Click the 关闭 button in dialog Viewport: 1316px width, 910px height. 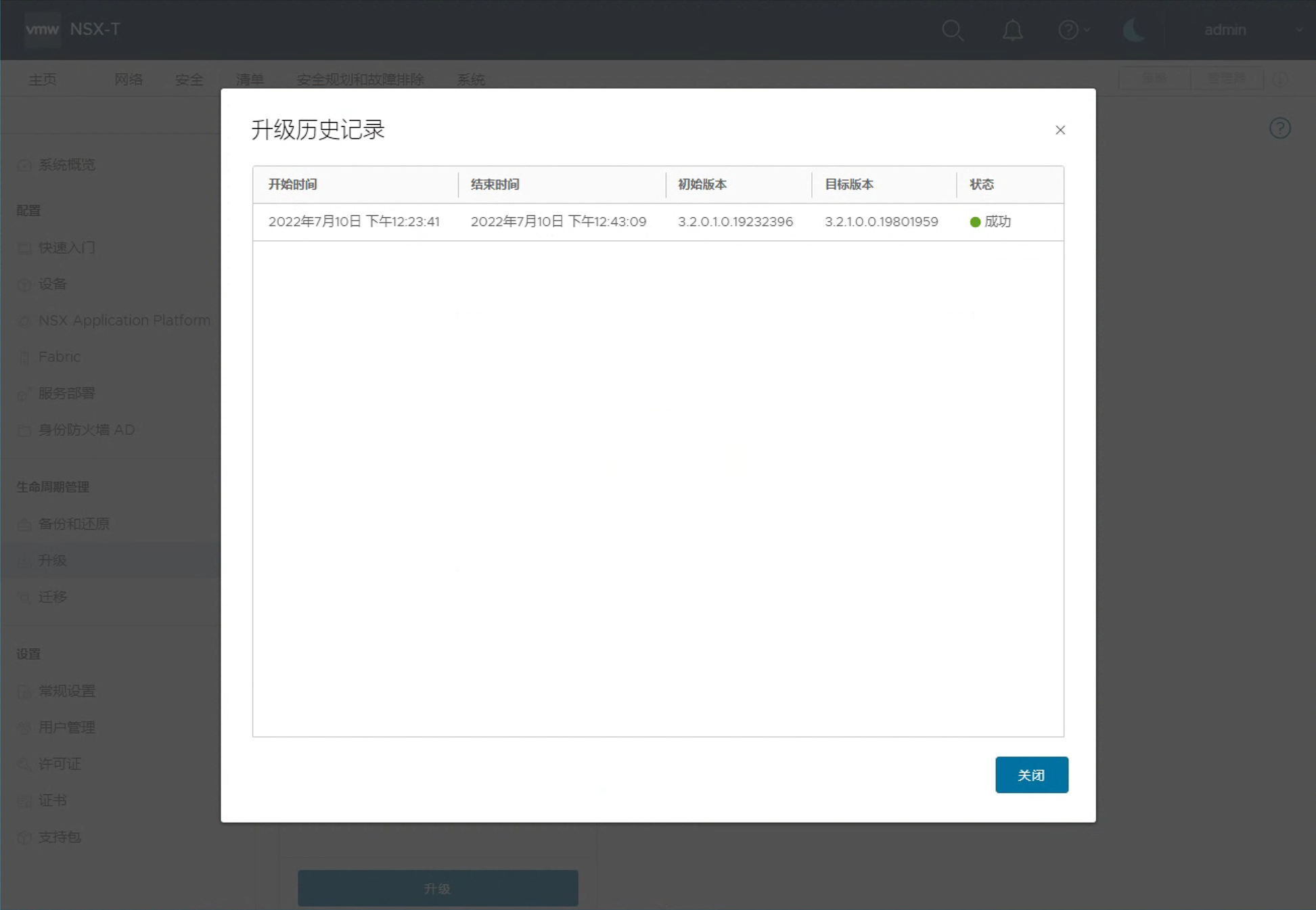(x=1031, y=775)
